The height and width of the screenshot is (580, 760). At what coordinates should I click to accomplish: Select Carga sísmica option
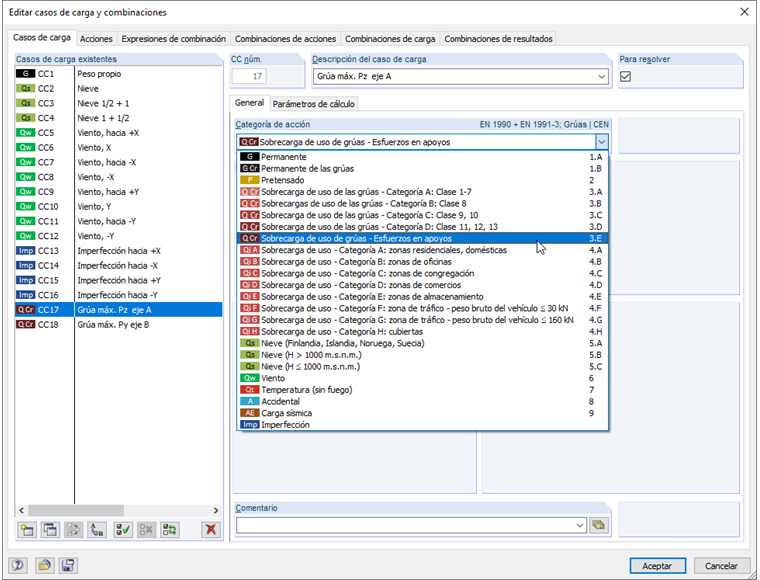(x=423, y=413)
